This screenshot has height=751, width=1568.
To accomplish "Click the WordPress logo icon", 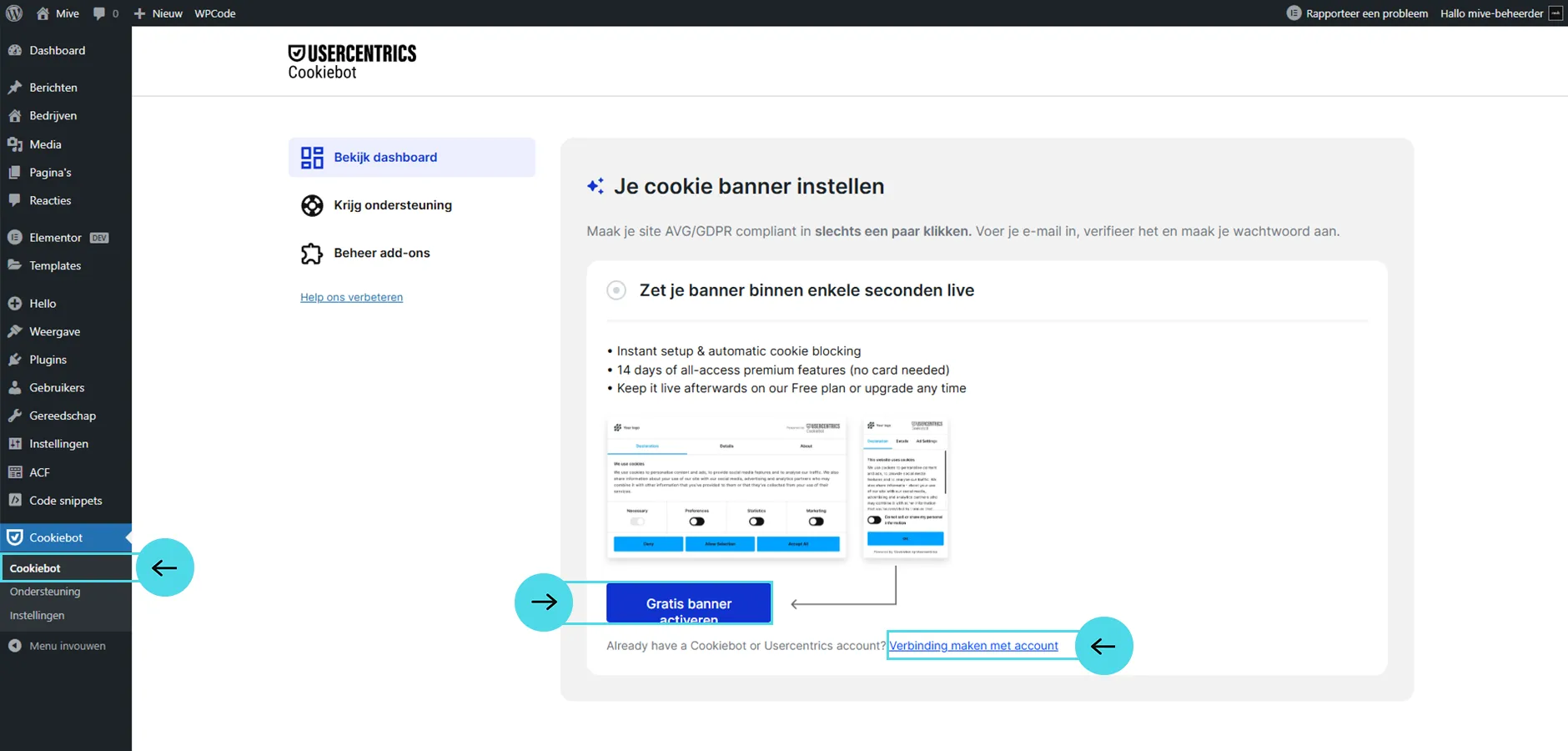I will (x=14, y=13).
